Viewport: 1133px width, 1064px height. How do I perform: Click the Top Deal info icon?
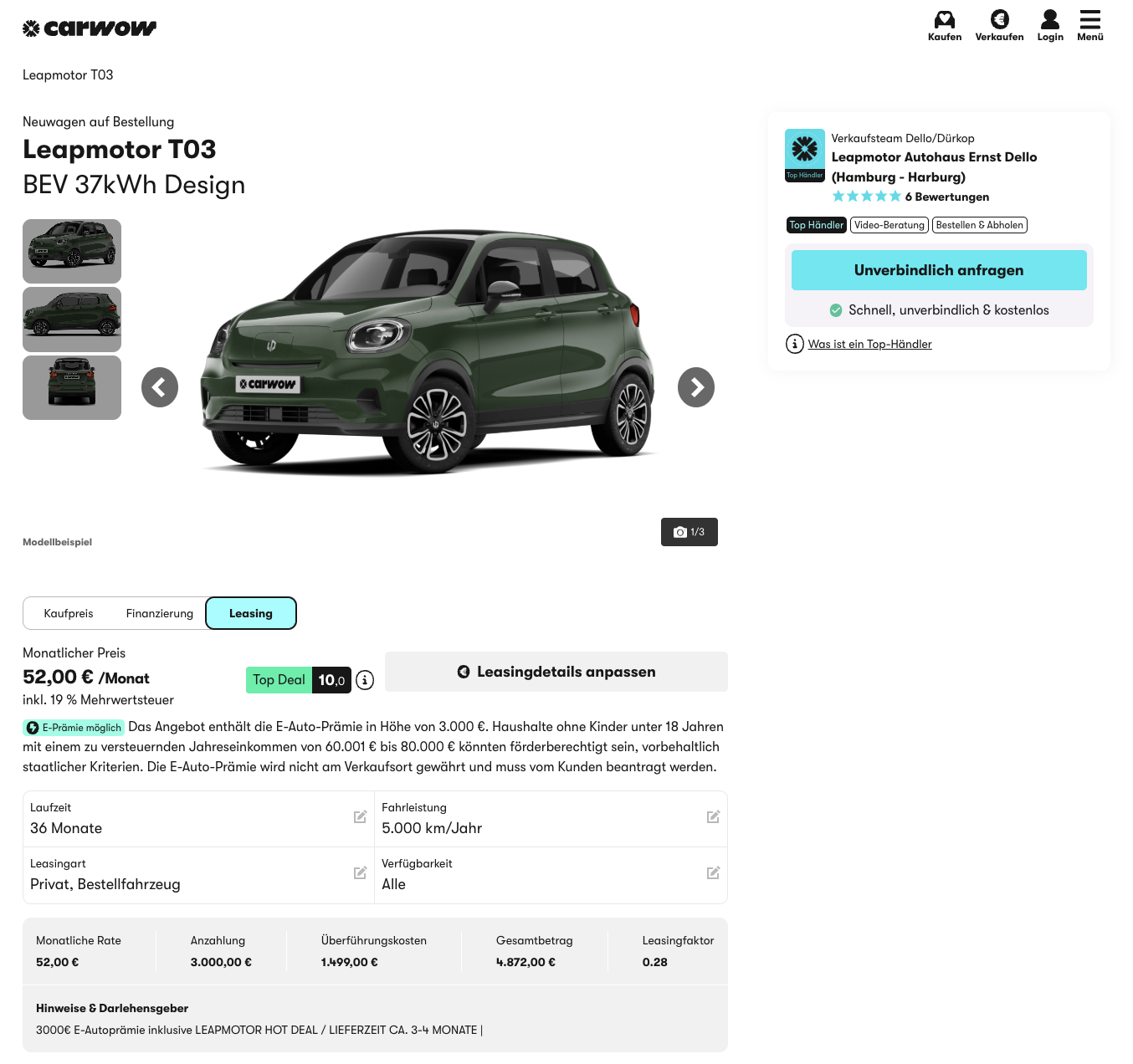pos(365,680)
